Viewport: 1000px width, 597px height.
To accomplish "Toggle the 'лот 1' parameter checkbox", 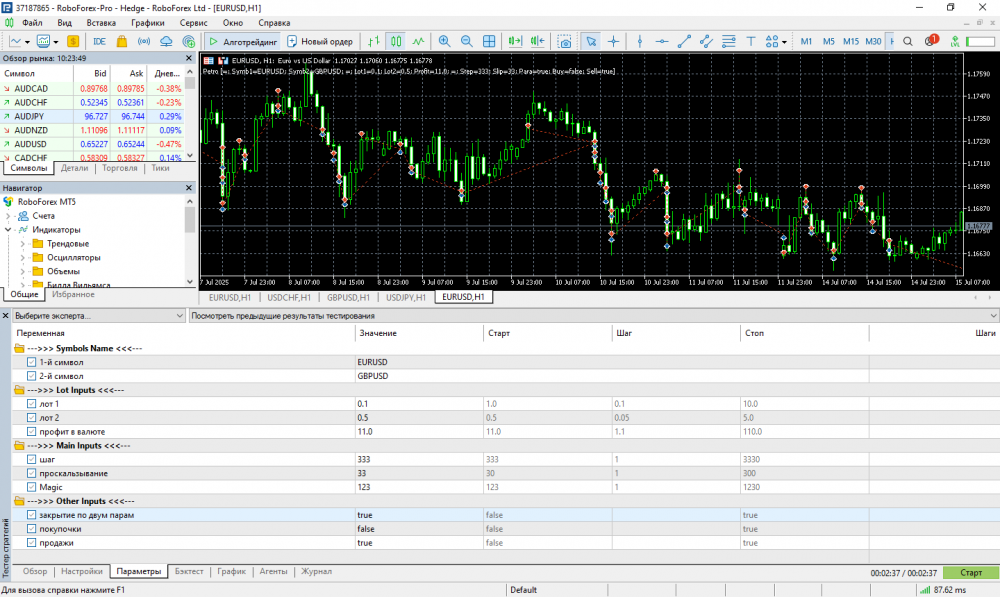I will click(x=32, y=403).
